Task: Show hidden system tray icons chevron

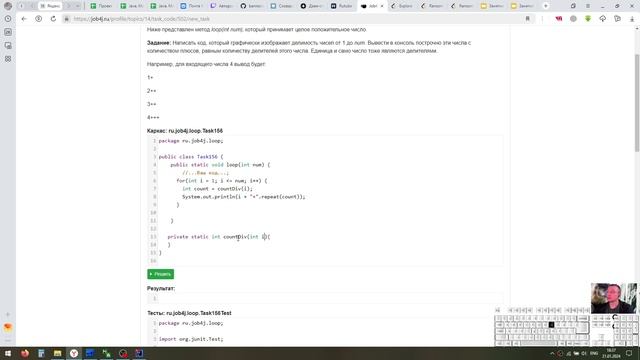Action: pyautogui.click(x=552, y=353)
